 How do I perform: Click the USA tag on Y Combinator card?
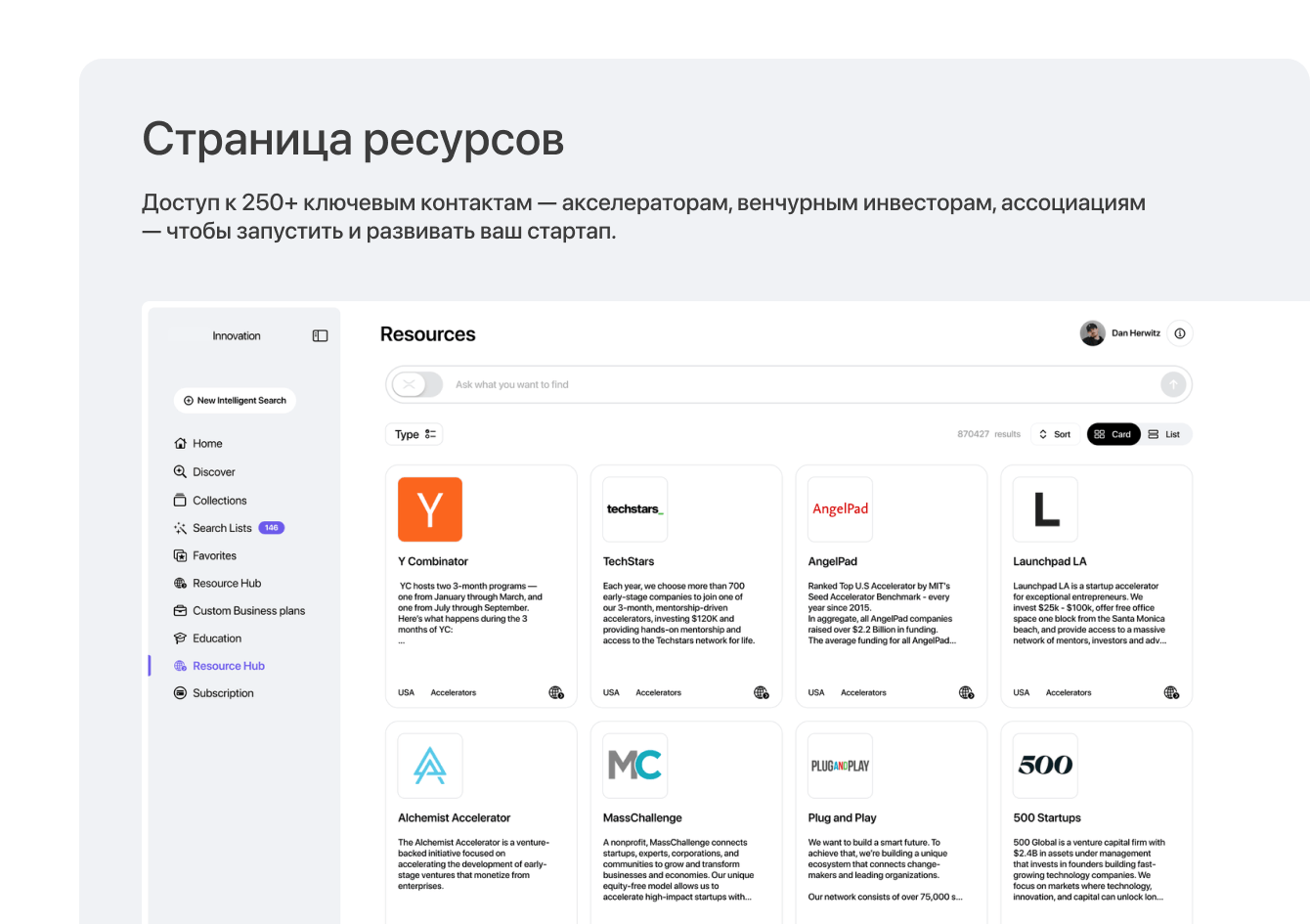407,692
